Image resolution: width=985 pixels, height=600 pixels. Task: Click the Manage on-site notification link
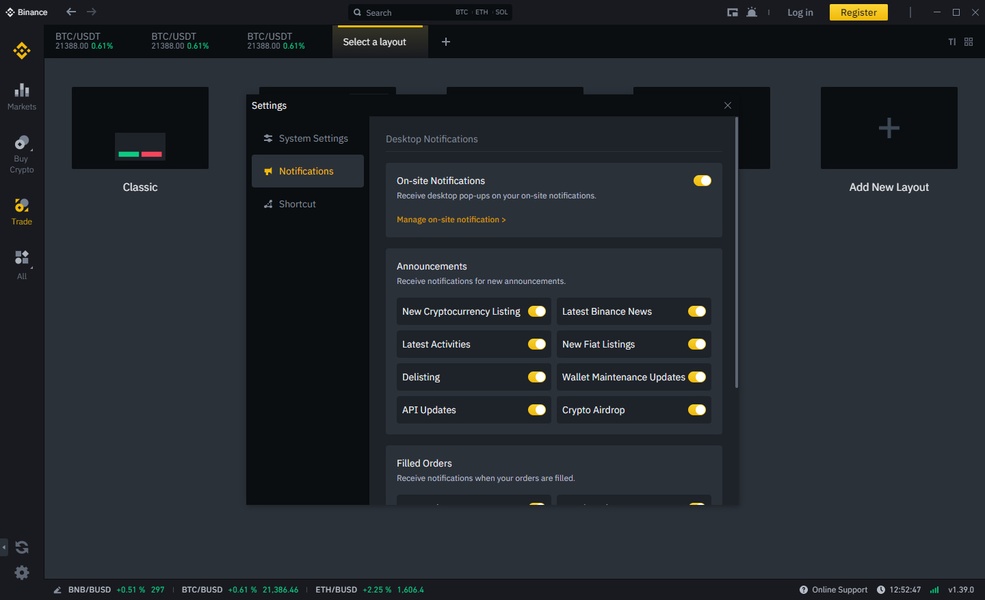(451, 220)
